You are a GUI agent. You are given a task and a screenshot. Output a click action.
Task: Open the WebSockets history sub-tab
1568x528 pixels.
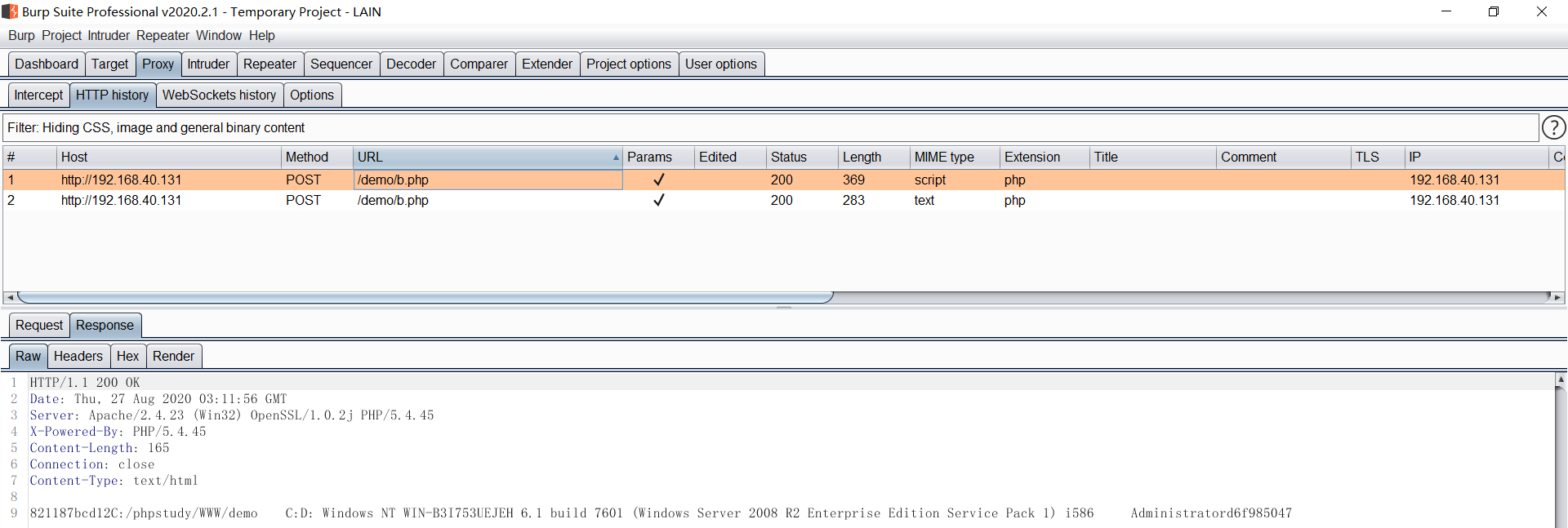(219, 95)
